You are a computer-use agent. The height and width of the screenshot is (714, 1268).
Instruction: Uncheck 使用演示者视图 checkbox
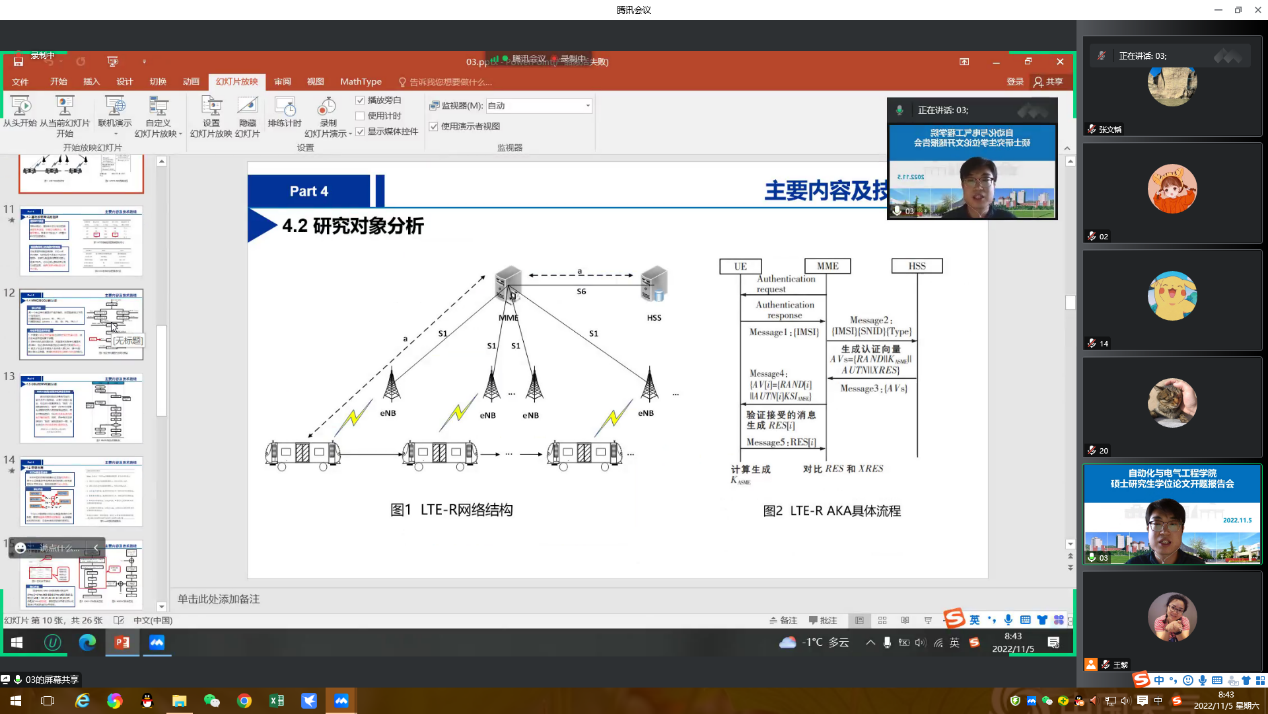(x=433, y=126)
